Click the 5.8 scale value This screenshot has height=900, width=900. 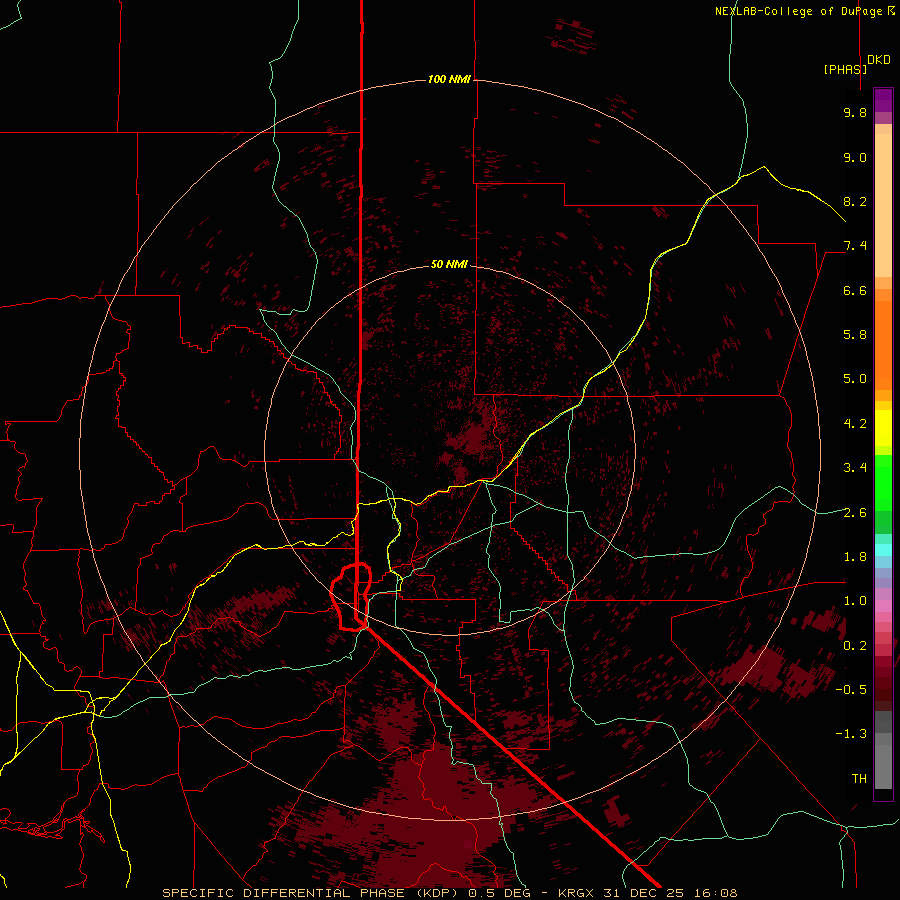855,335
